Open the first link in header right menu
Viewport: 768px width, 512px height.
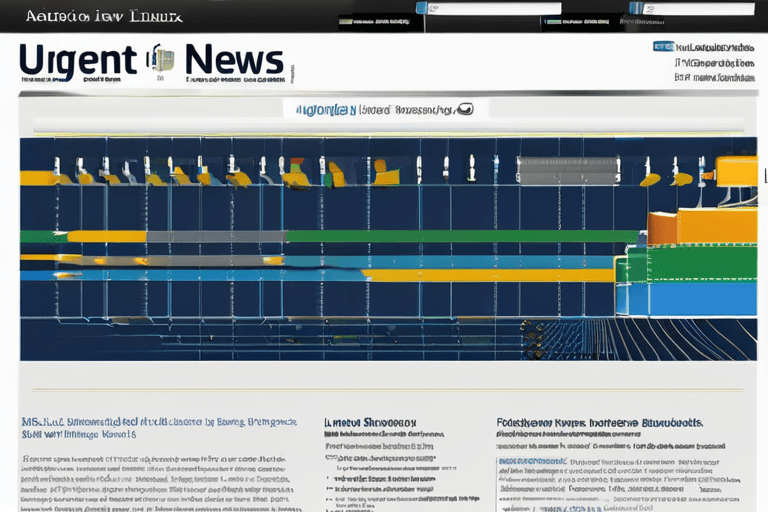(714, 46)
